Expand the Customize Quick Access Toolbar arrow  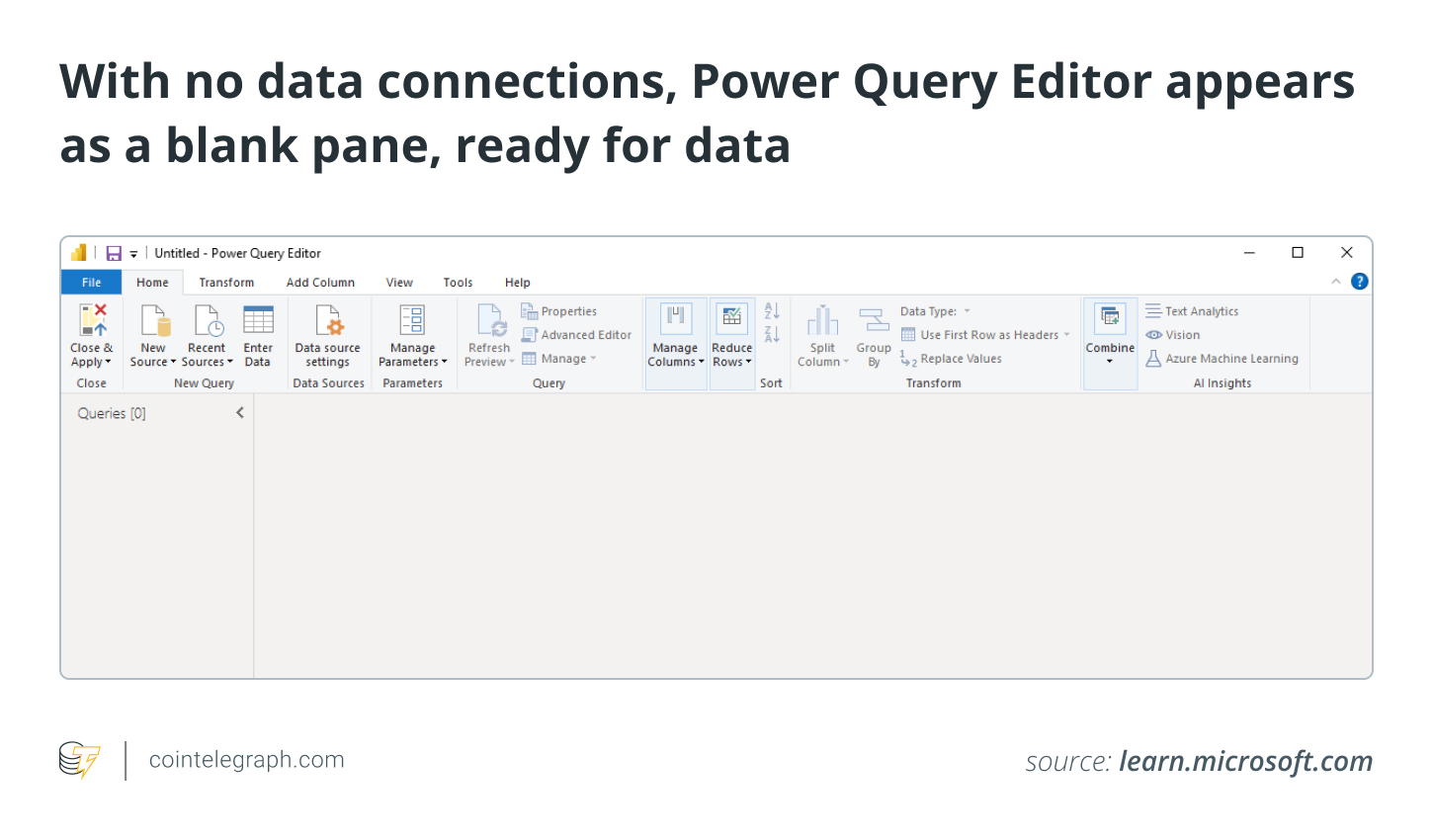point(133,255)
